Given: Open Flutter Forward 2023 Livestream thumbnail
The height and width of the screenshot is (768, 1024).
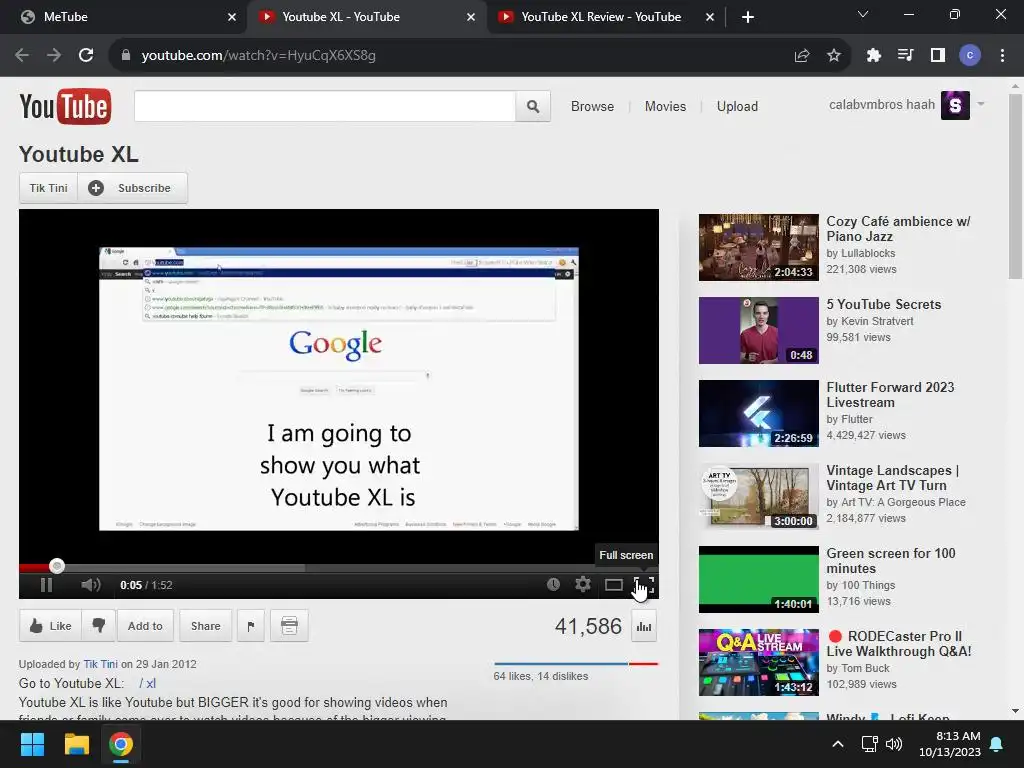Looking at the screenshot, I should (x=758, y=413).
